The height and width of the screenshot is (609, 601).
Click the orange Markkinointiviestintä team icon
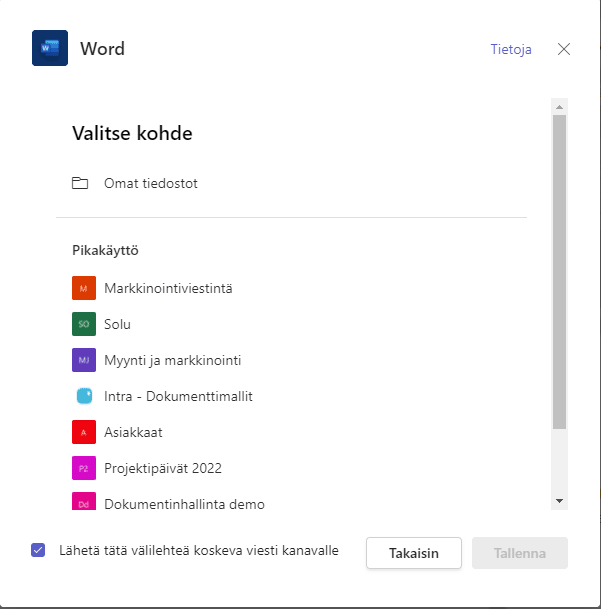(84, 288)
